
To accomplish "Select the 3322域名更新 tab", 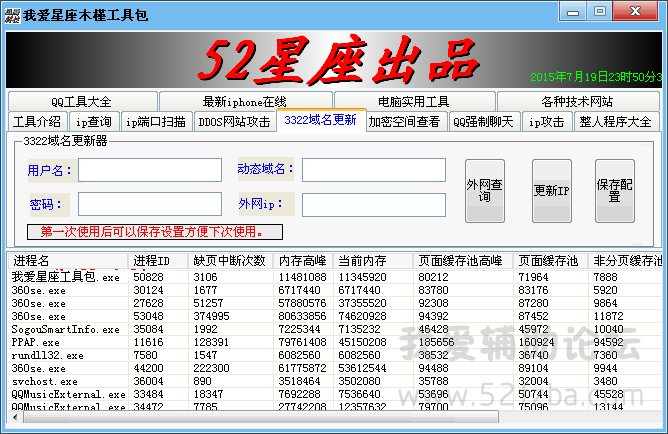I will coord(321,120).
